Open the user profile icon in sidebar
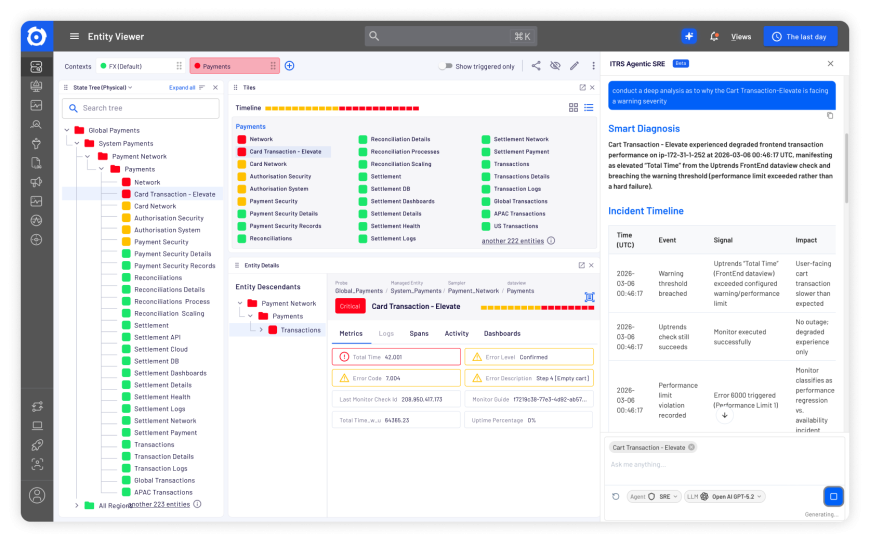 pyautogui.click(x=37, y=495)
